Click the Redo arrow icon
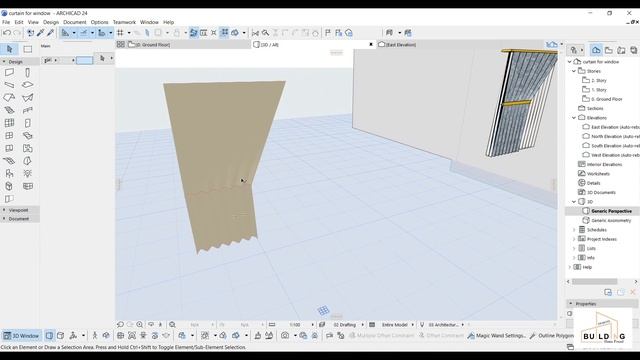The height and width of the screenshot is (360, 640). [x=17, y=33]
